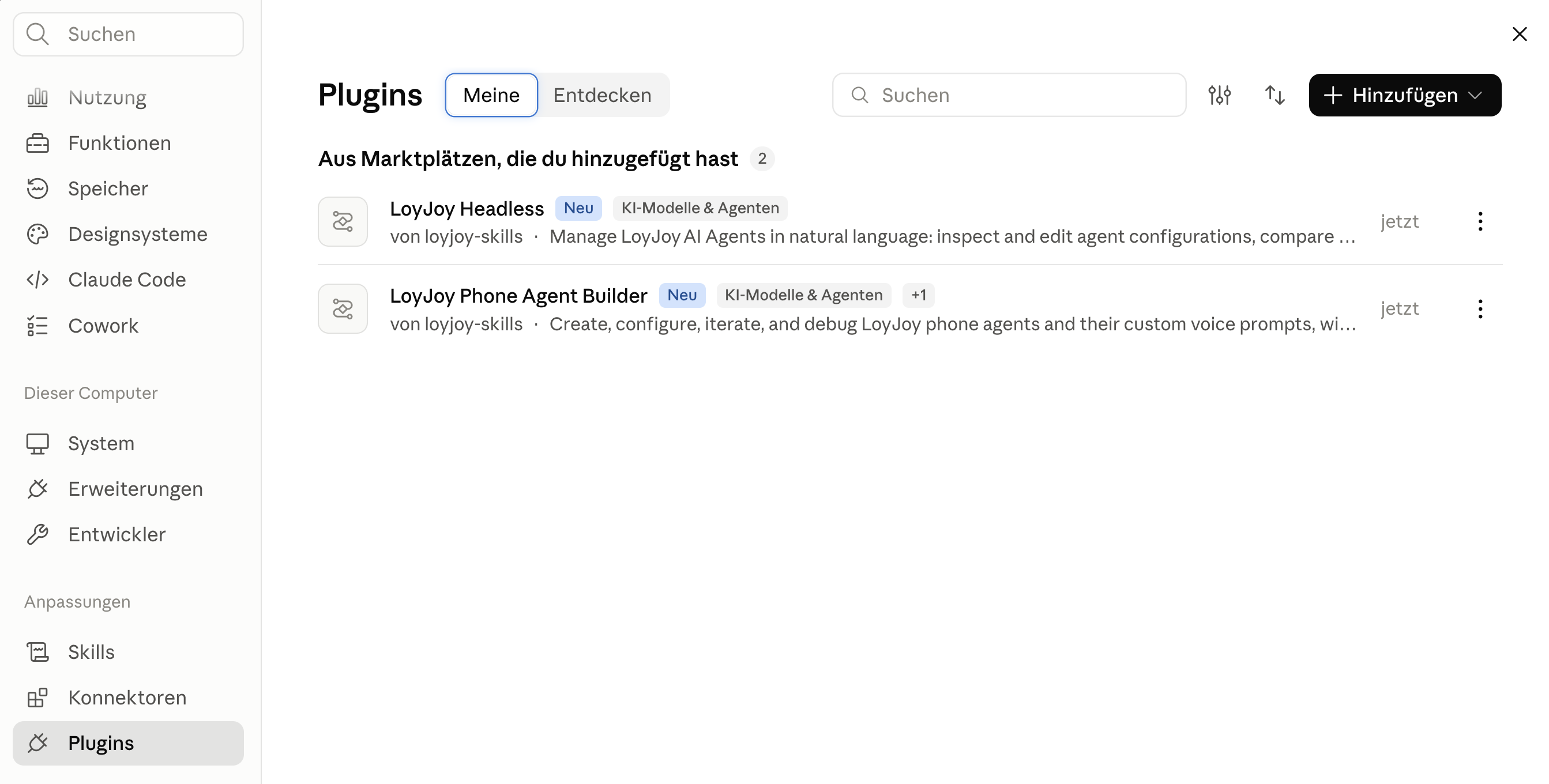
Task: Click the Nutzung bar chart icon
Action: tap(37, 97)
